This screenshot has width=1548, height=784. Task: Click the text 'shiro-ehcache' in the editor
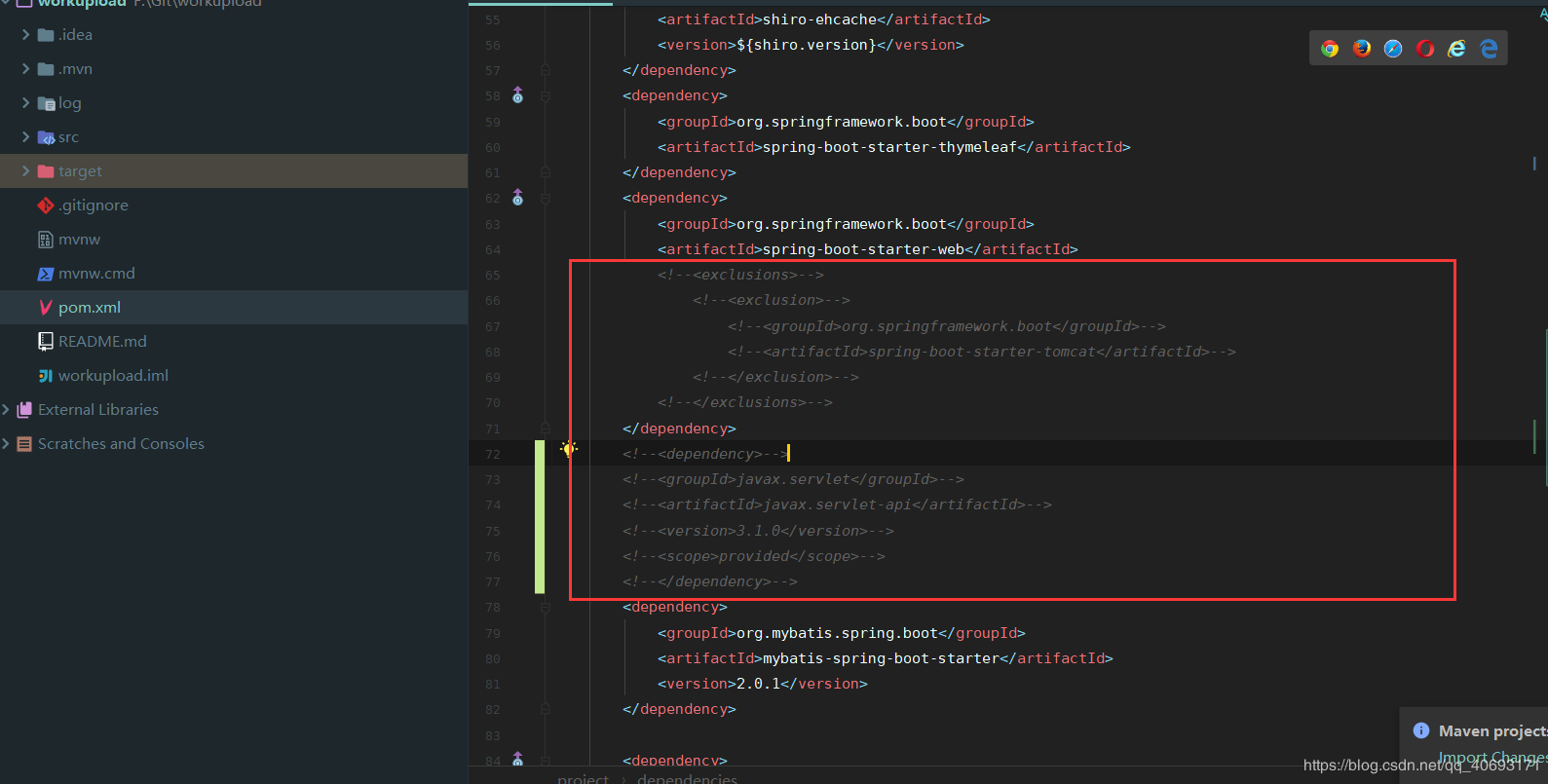point(819,19)
